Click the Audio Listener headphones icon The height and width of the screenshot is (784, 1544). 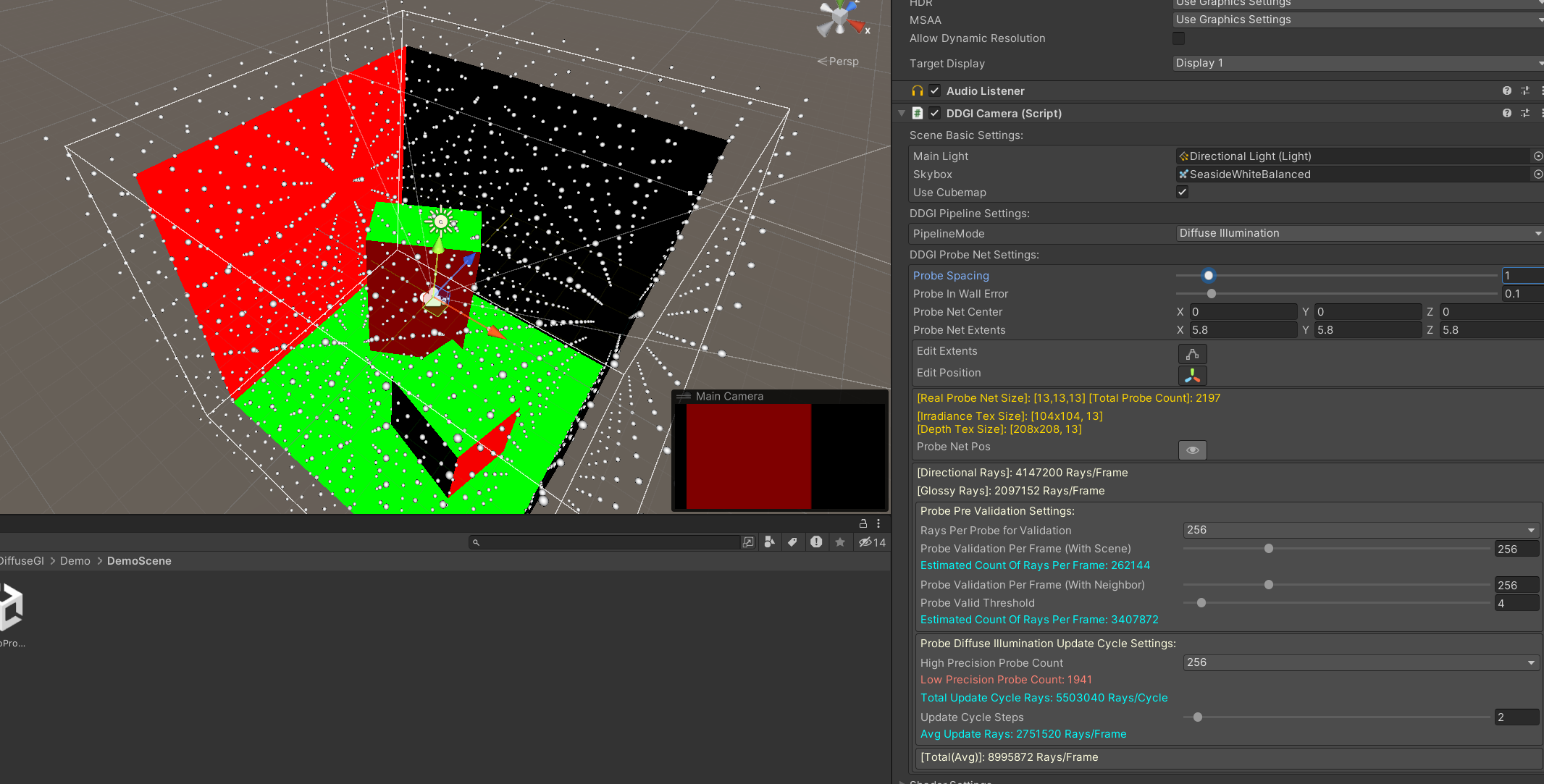[918, 90]
